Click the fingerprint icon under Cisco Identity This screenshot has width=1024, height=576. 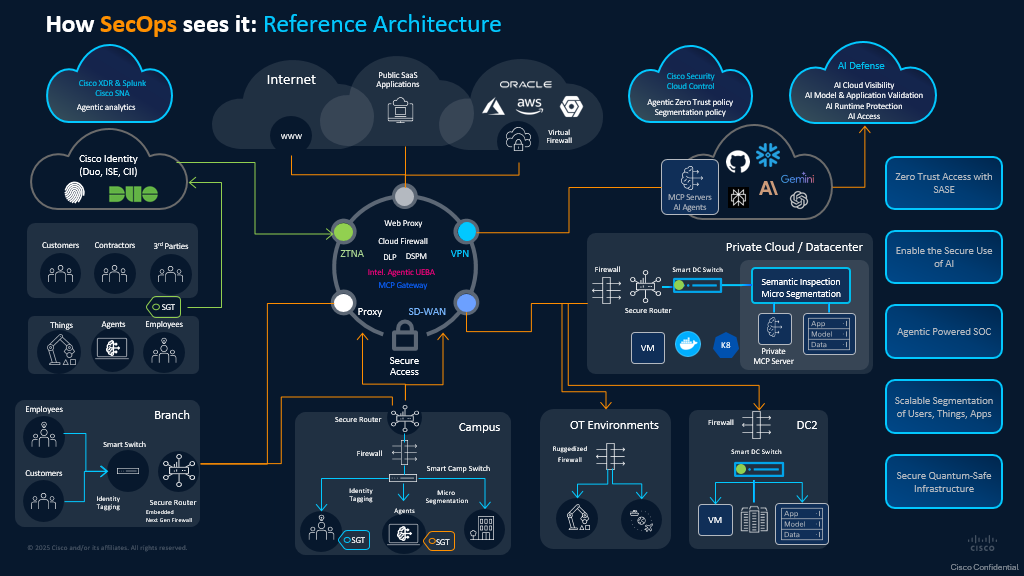pos(74,192)
